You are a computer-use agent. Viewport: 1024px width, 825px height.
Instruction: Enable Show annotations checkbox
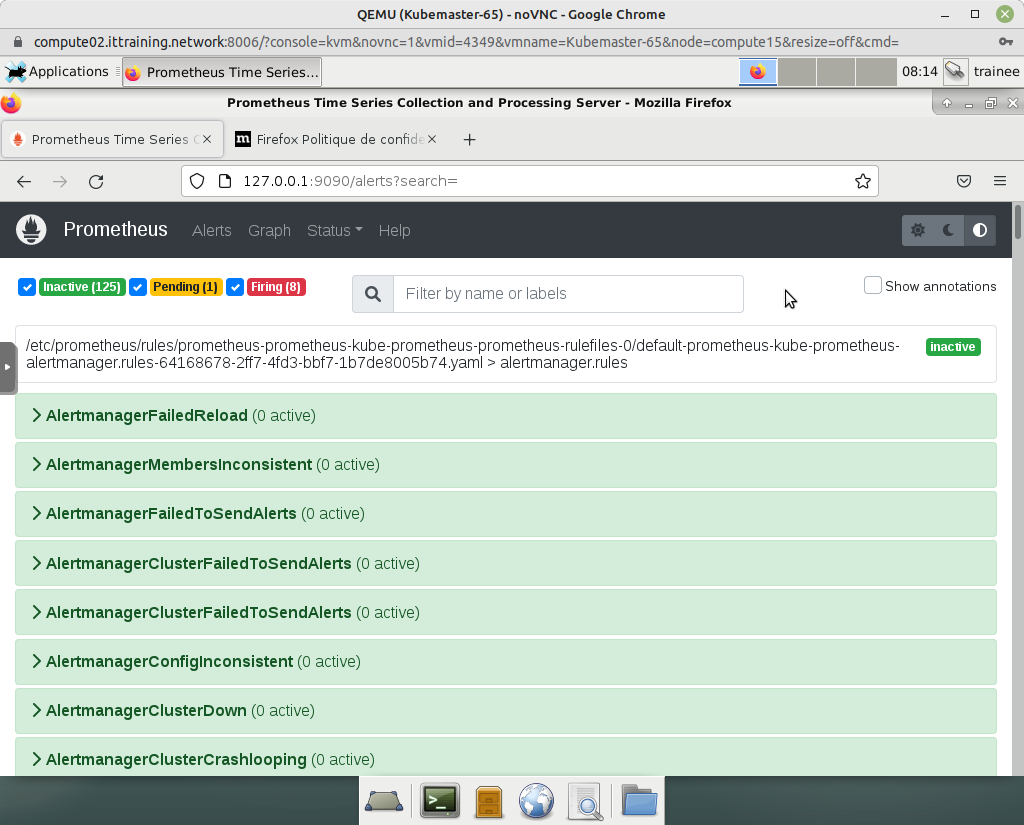tap(873, 286)
